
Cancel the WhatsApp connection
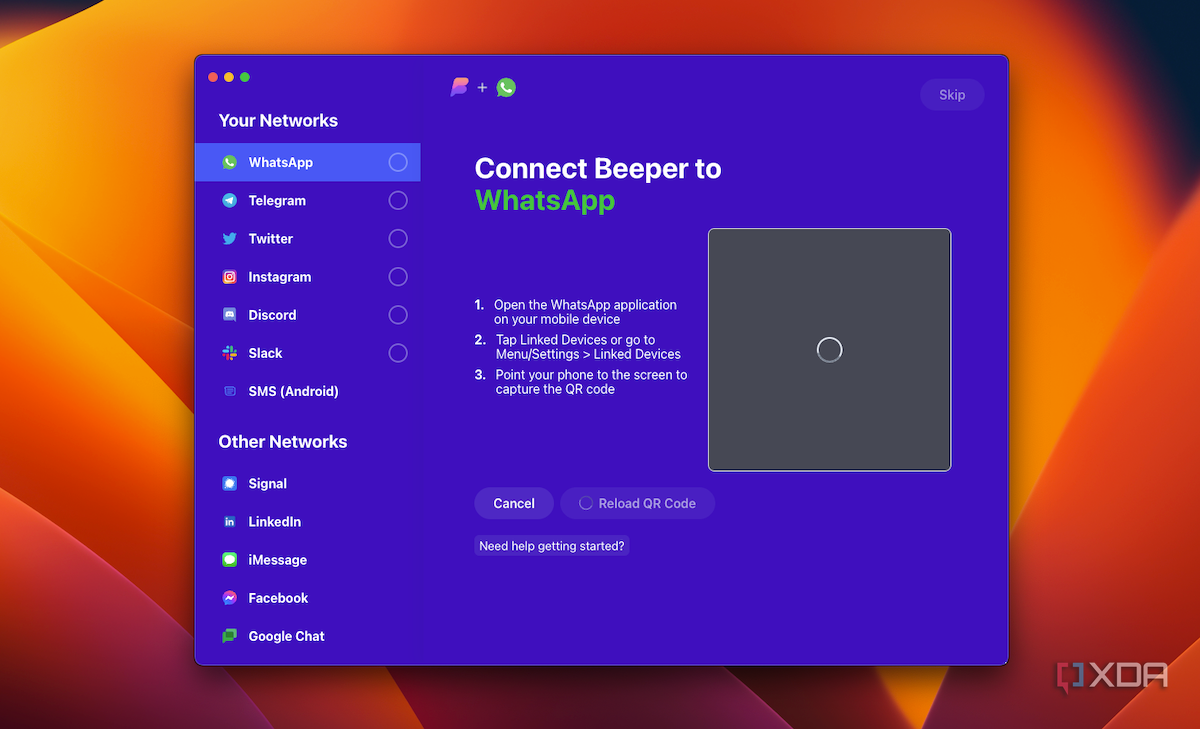tap(513, 503)
